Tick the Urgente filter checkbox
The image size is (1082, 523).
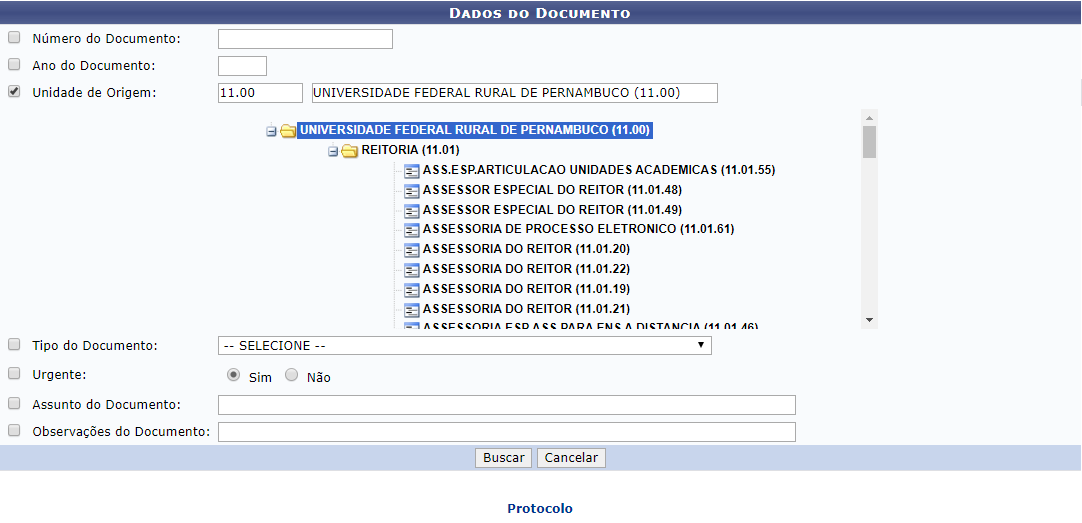(14, 373)
